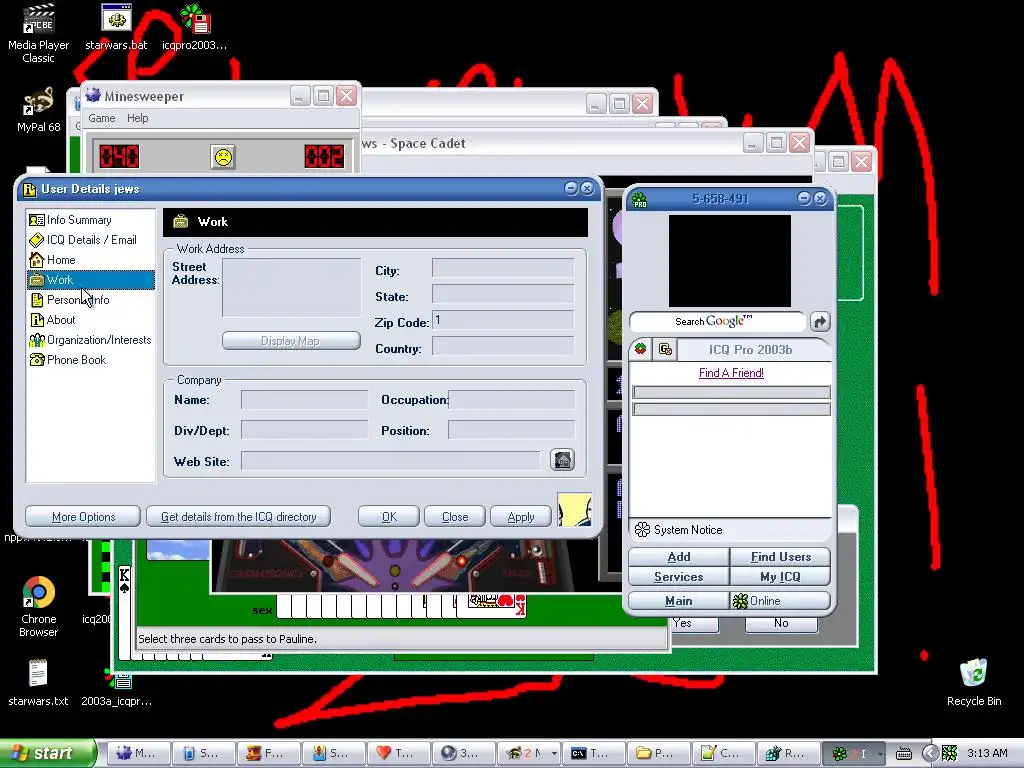Open Media Player Classic desktop icon

tap(39, 33)
